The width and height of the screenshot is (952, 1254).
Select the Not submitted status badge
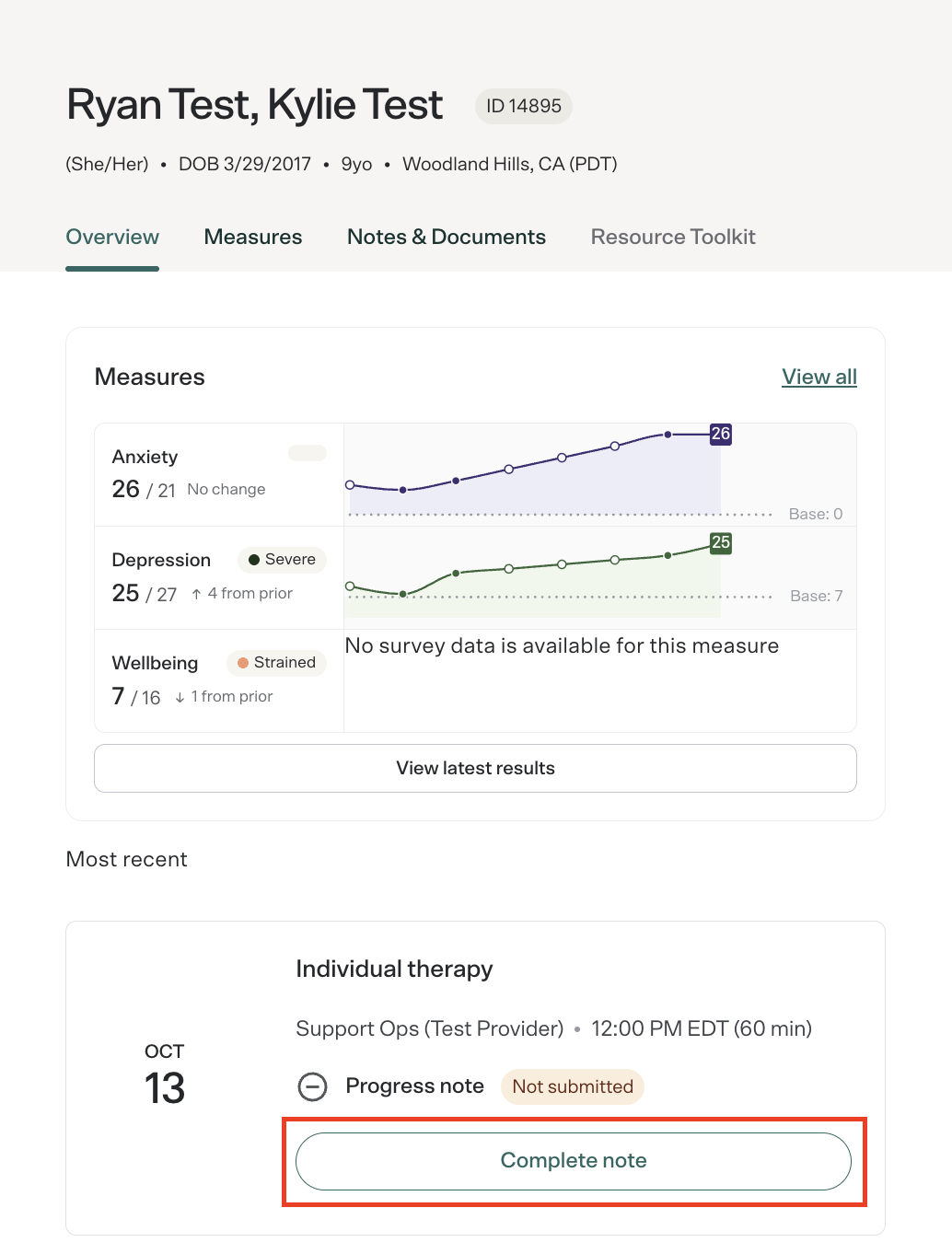click(x=573, y=1086)
